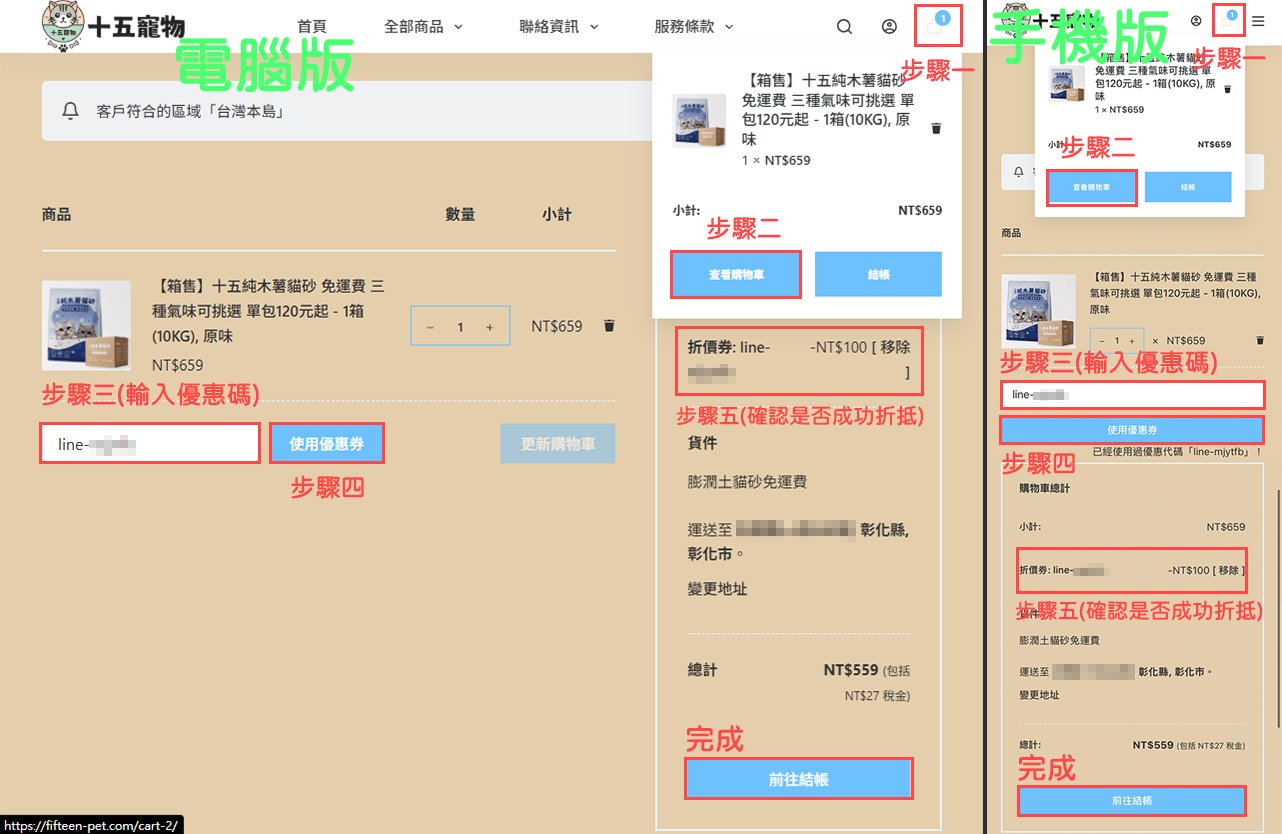The image size is (1282, 834).
Task: Remove coupon via mobile 移除 link
Action: [1228, 570]
